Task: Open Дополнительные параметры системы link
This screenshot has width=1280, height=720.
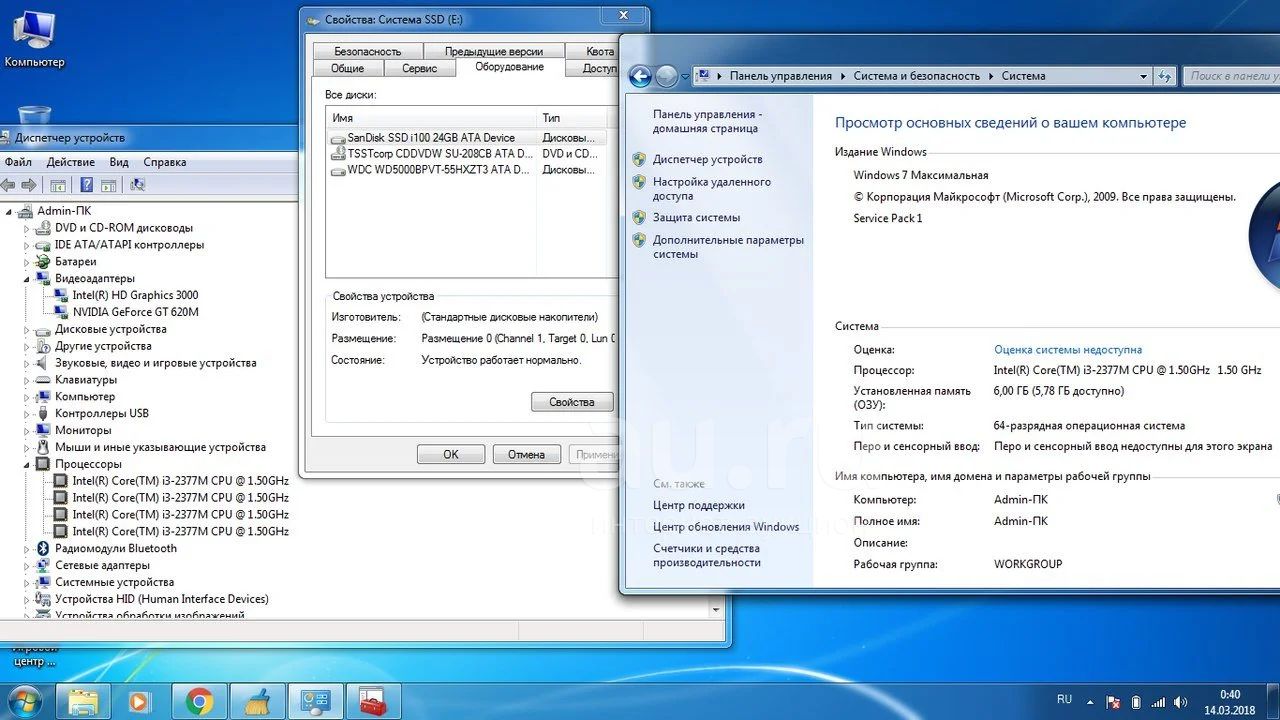Action: pyautogui.click(x=728, y=247)
